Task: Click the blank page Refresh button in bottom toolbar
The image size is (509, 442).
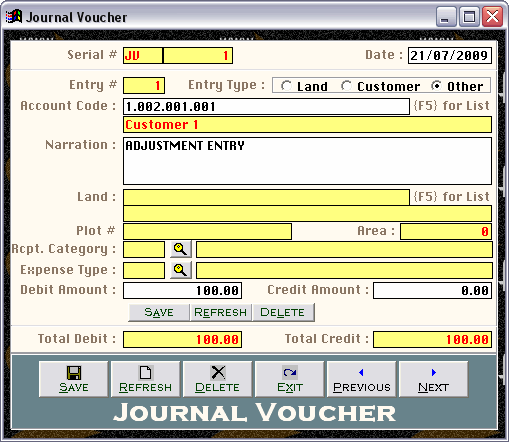Action: (145, 379)
